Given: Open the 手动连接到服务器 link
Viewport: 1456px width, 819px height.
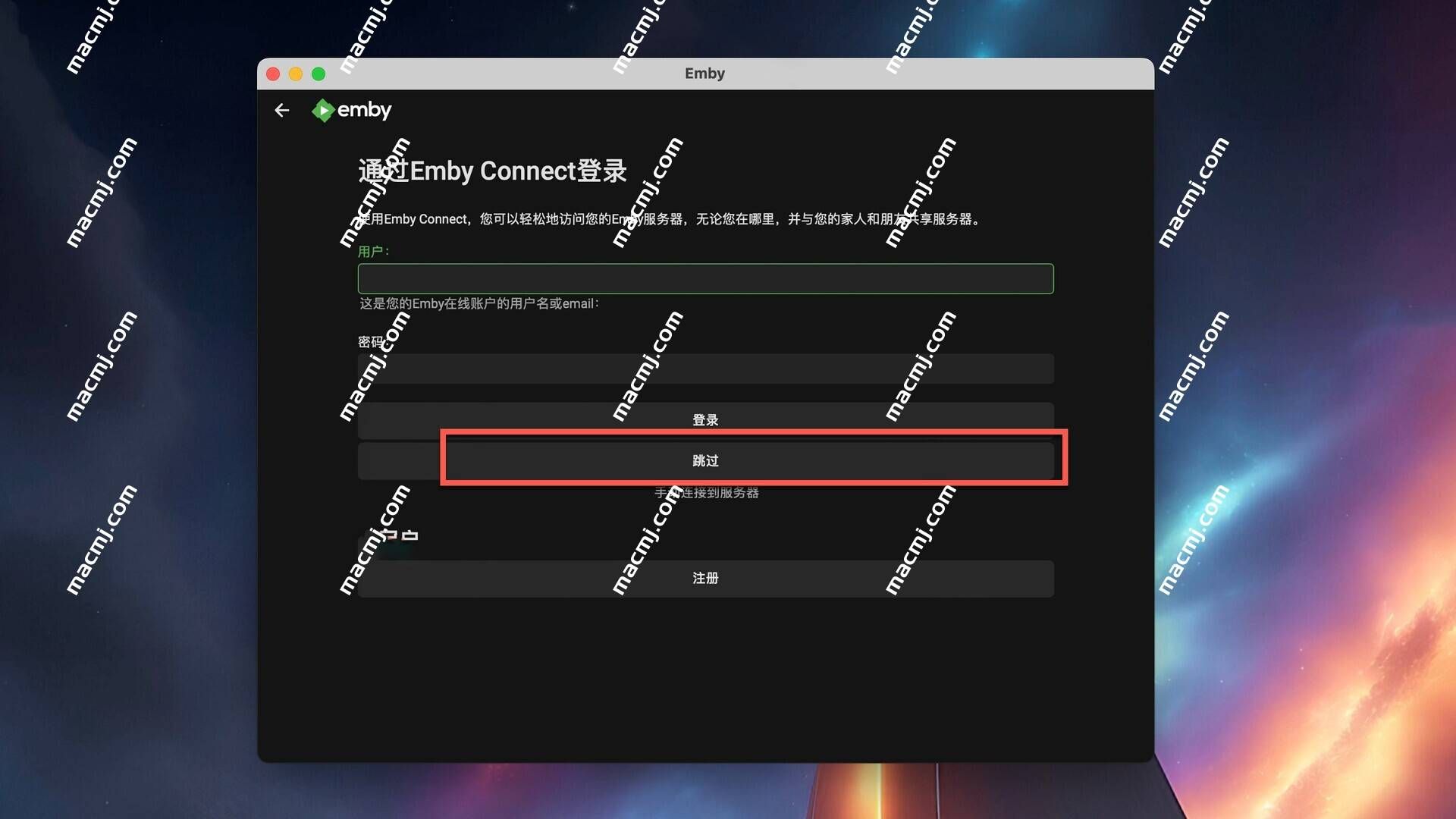Looking at the screenshot, I should coord(707,493).
